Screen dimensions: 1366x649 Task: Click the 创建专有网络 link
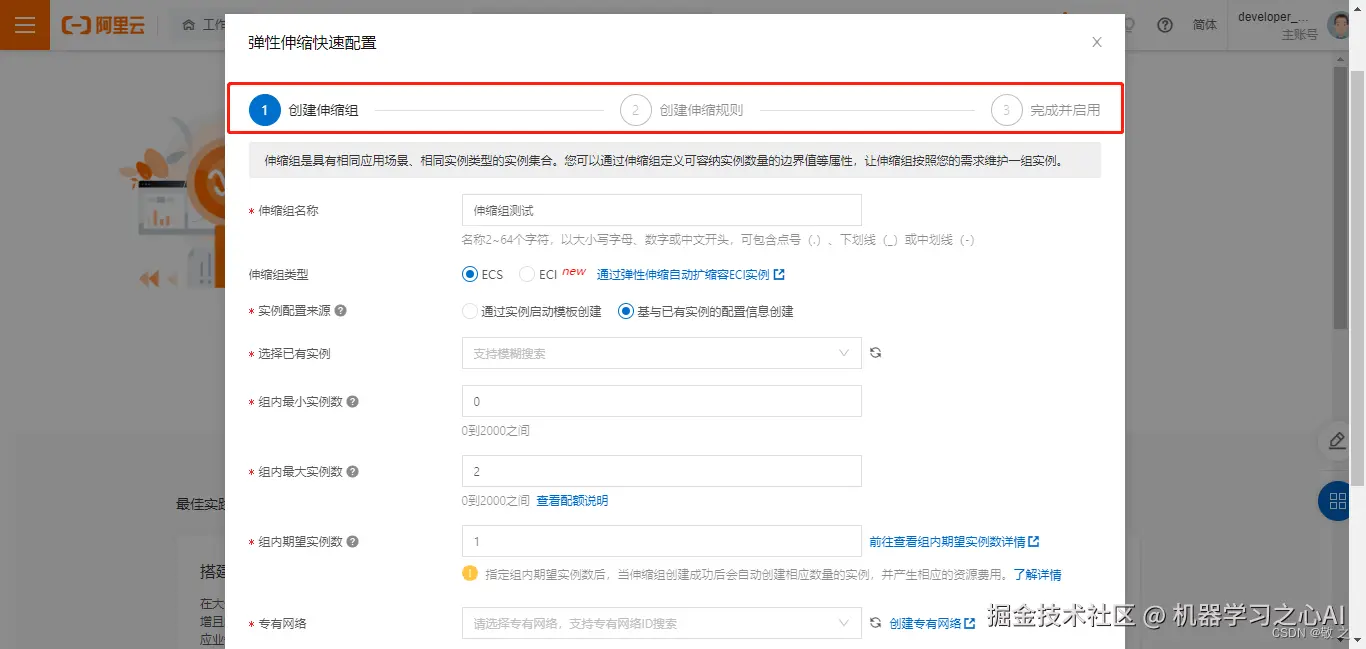[x=932, y=623]
